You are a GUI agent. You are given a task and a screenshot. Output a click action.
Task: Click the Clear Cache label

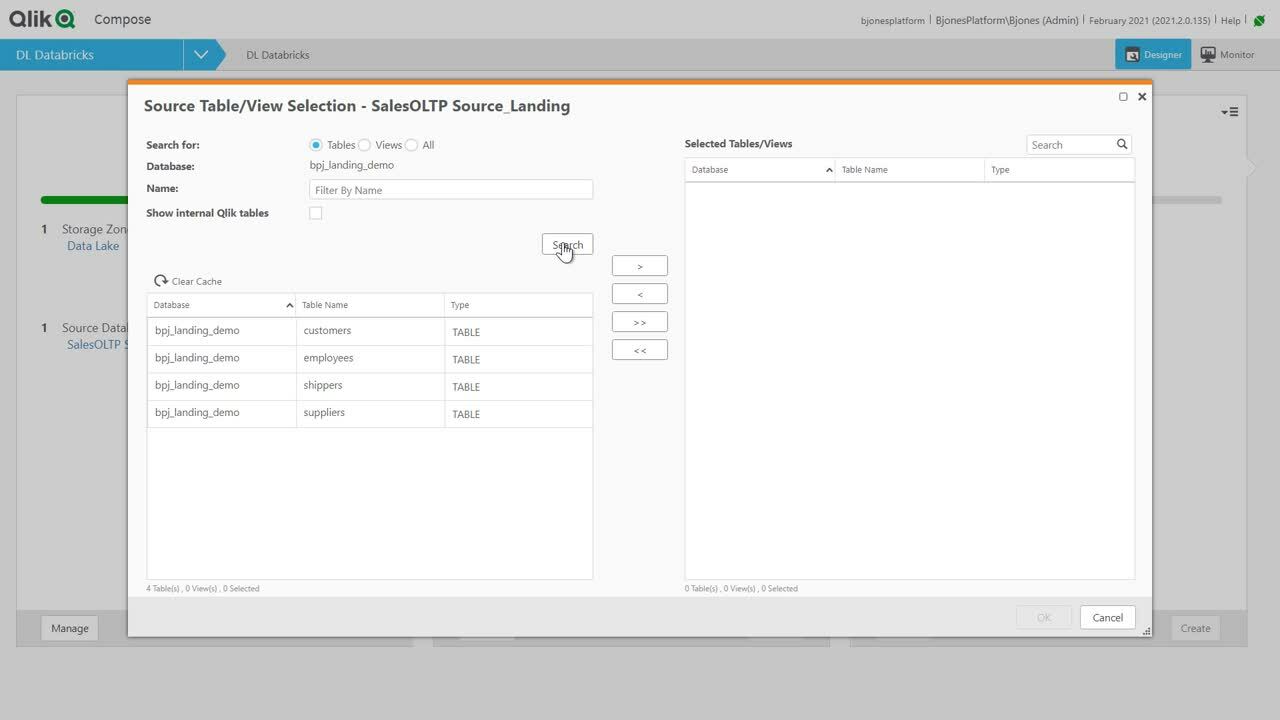click(x=197, y=282)
